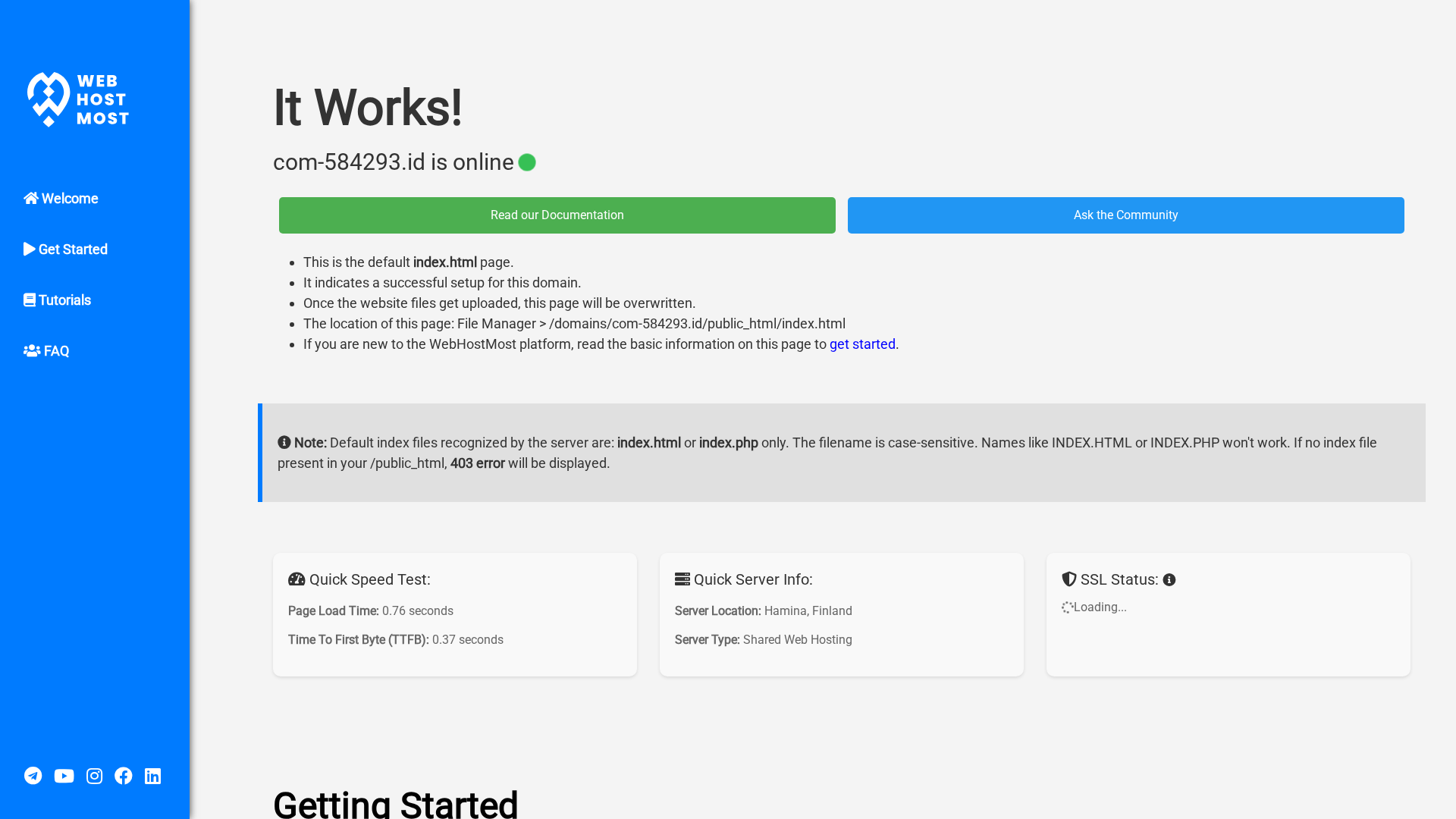Click the shield icon beside SSL Status
The image size is (1456, 819).
coord(1069,579)
